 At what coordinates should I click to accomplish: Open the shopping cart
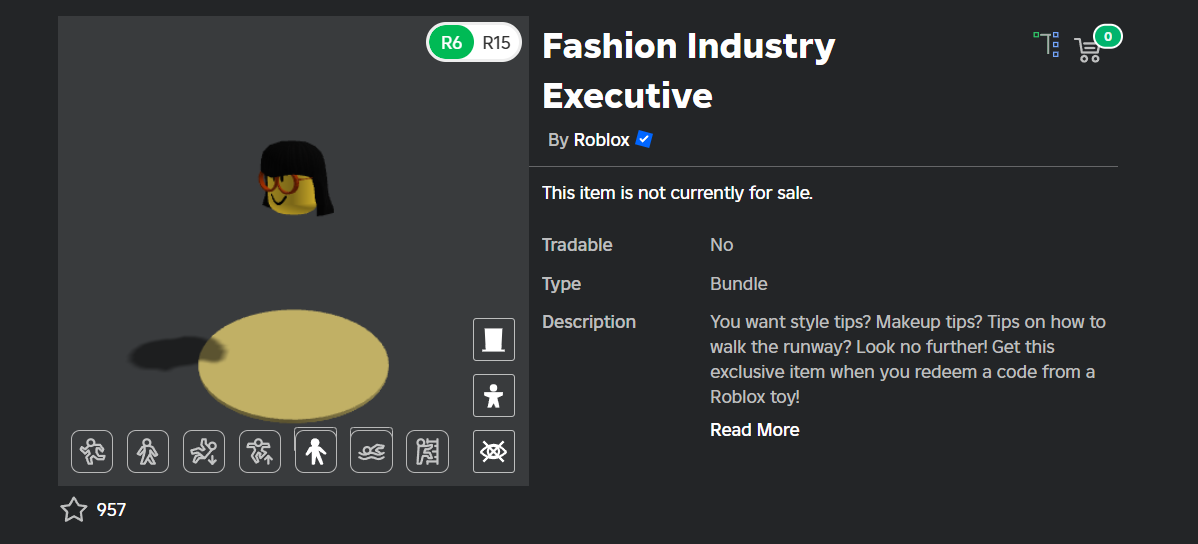click(1087, 49)
